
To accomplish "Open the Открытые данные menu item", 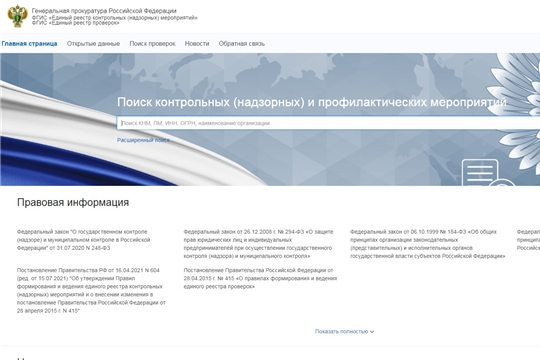I will click(x=93, y=44).
